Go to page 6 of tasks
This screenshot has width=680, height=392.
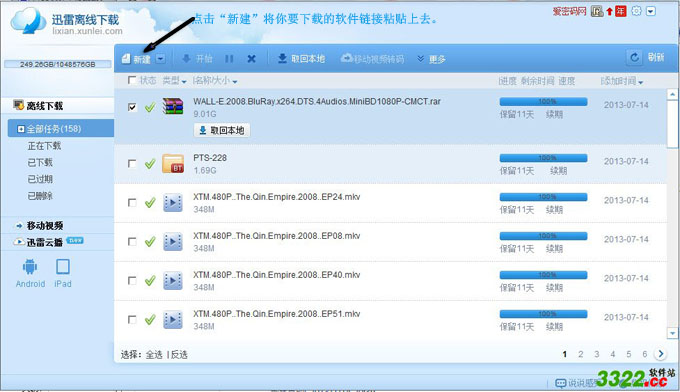tap(645, 354)
